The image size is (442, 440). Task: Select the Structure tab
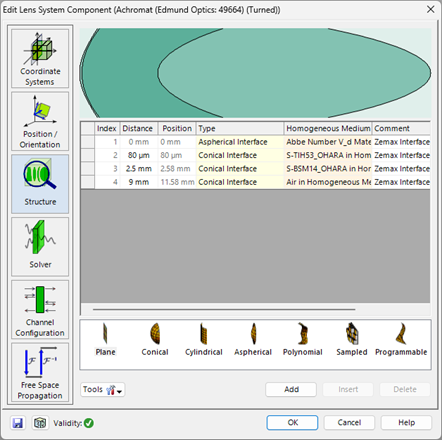pos(40,184)
